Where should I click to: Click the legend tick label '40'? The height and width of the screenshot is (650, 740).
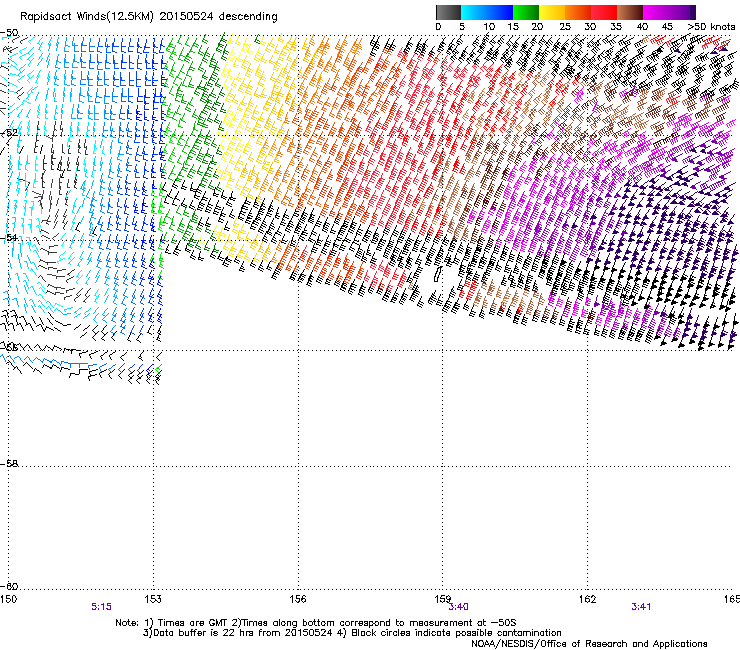point(642,26)
